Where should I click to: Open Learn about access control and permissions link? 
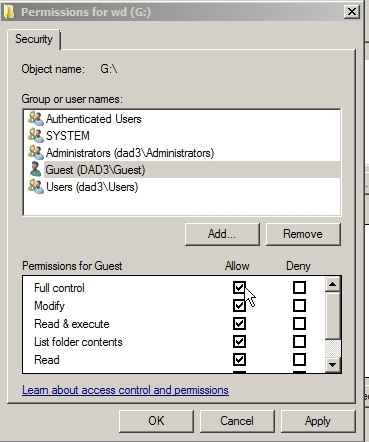coord(125,390)
